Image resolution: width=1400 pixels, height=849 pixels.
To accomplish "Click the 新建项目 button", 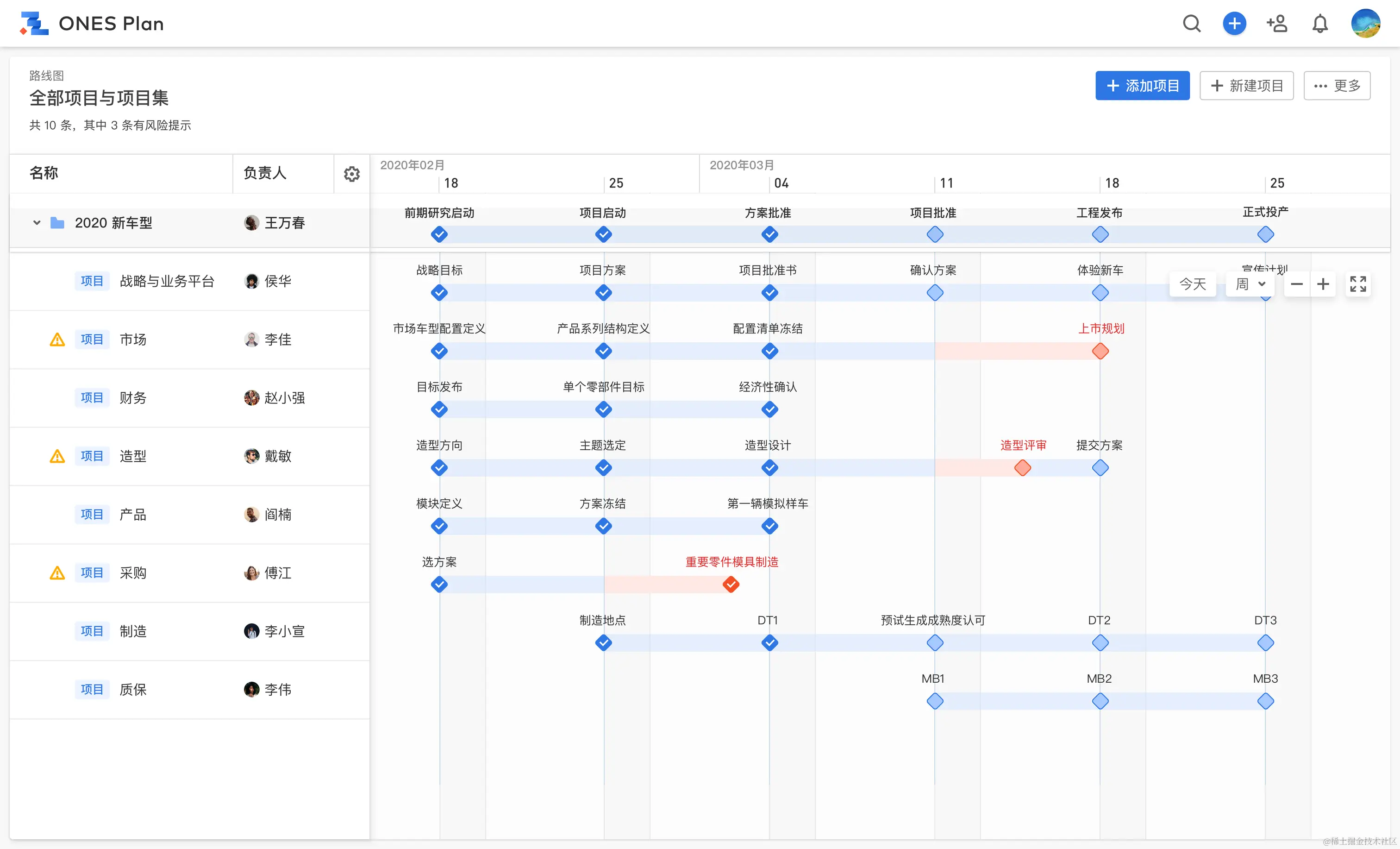I will [1247, 86].
